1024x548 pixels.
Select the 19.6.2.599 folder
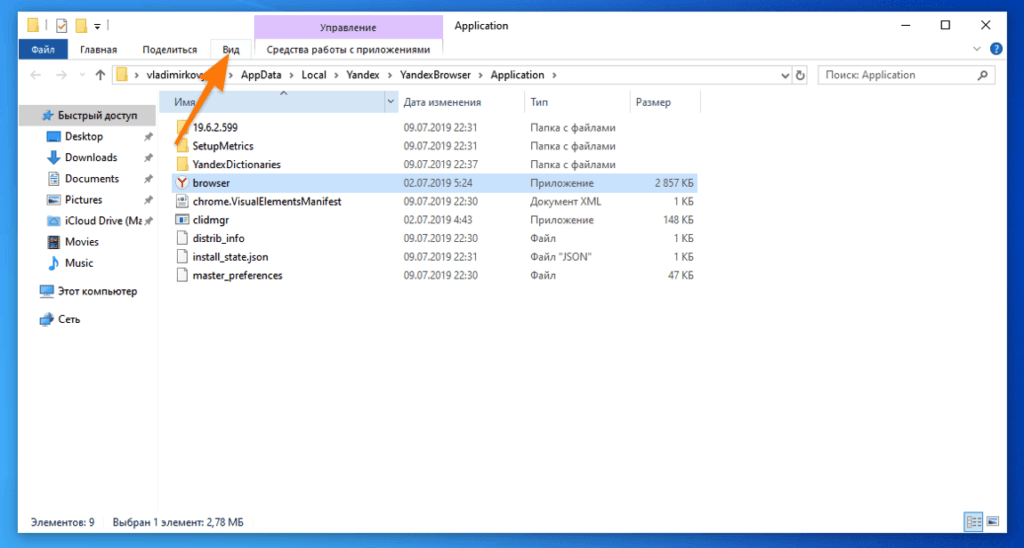pyautogui.click(x=435, y=127)
